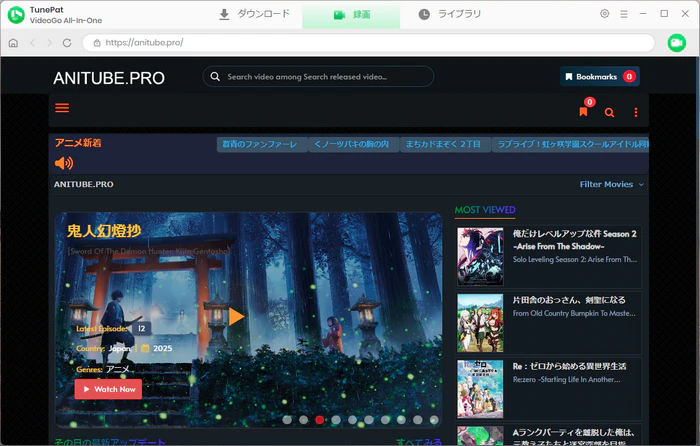Reload the page with refresh icon
Viewport: 700px width, 446px height.
pyautogui.click(x=67, y=43)
